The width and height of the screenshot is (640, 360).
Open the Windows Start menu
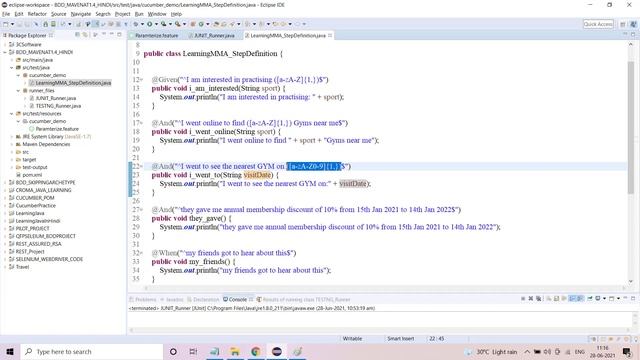pyautogui.click(x=10, y=351)
